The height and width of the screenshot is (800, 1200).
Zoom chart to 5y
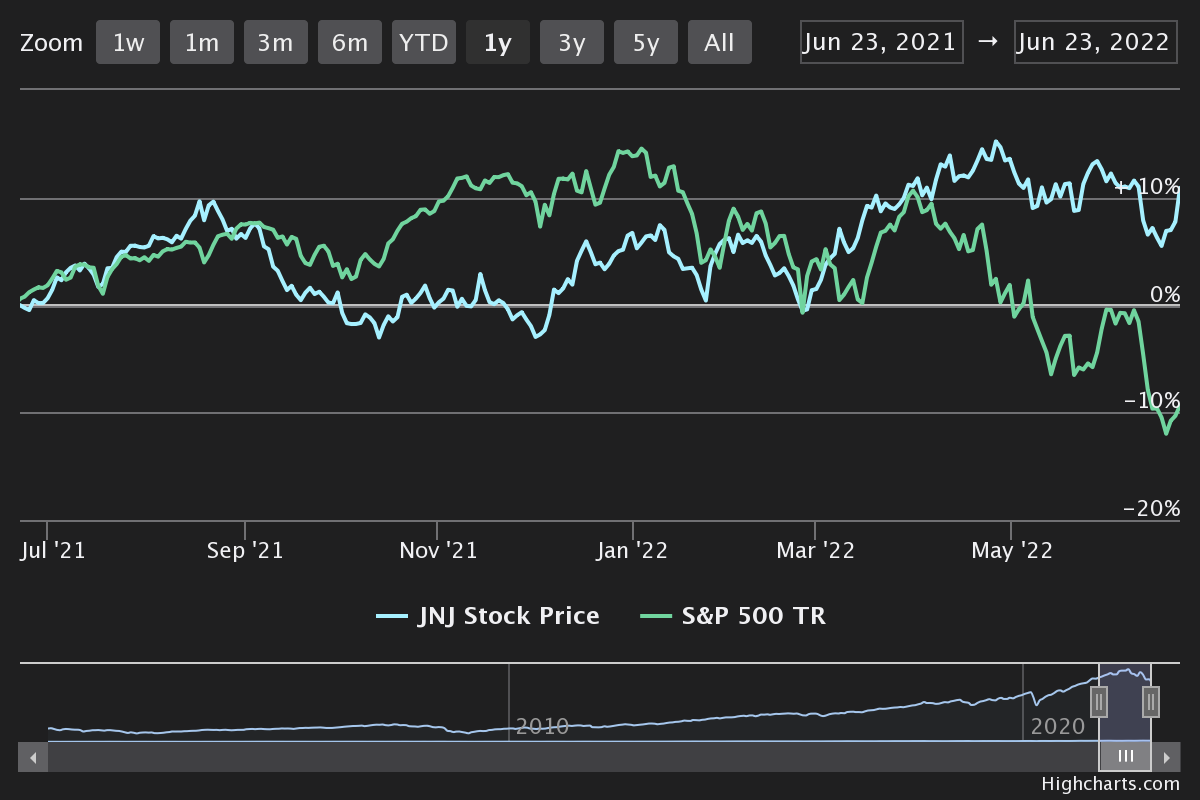646,43
